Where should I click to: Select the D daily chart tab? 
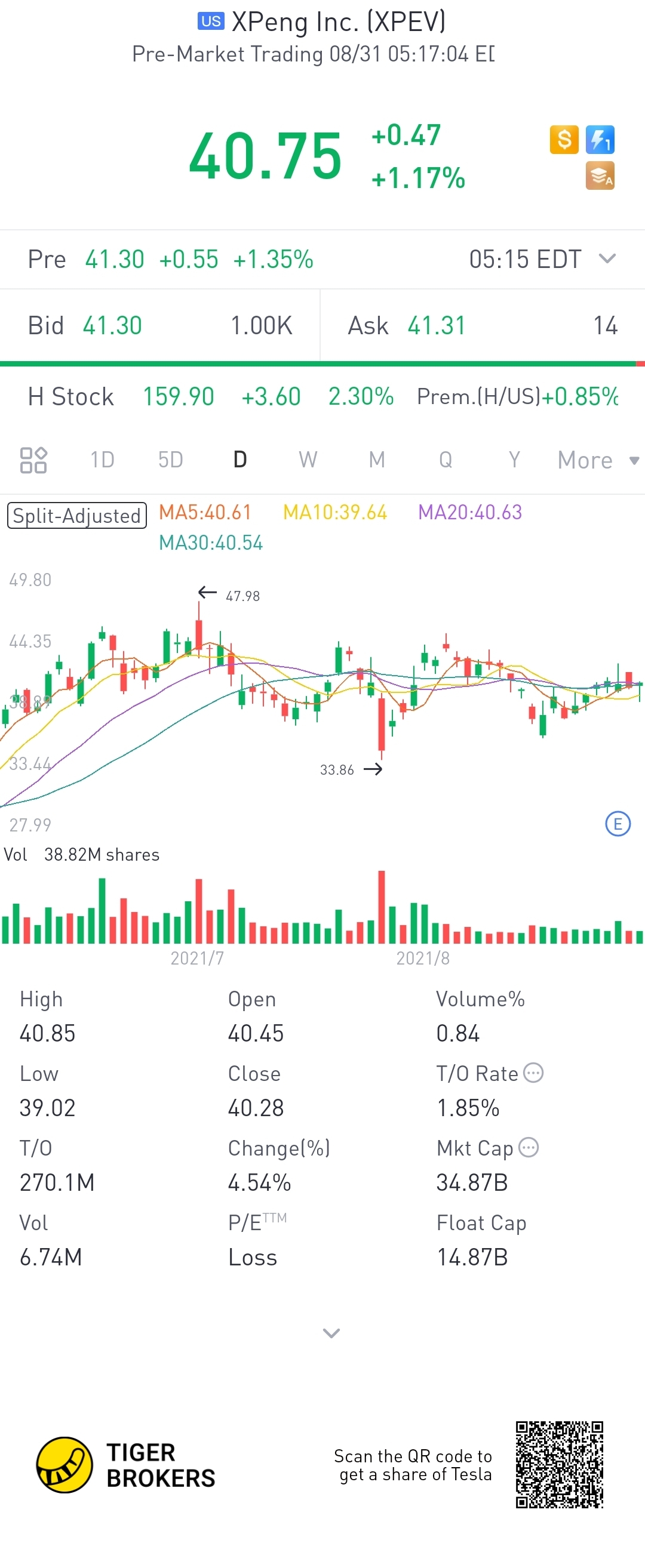point(240,460)
